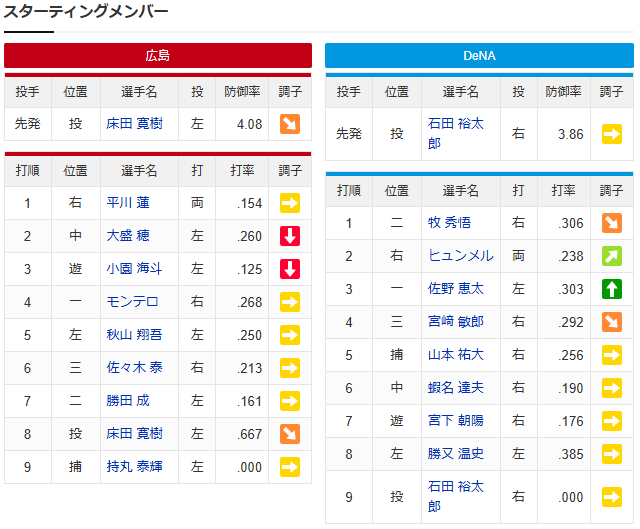Click the condition icon for 佐々木 泰
Viewport: 640px width, 529px height.
pos(290,368)
